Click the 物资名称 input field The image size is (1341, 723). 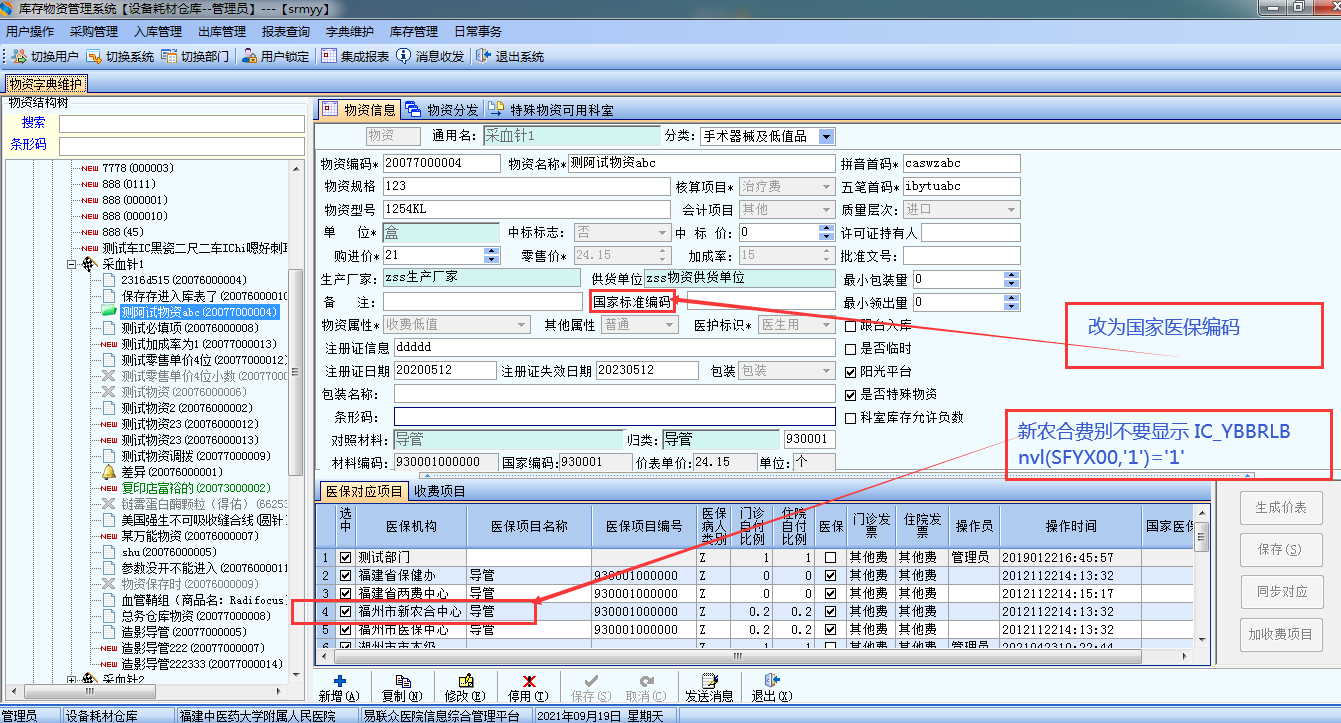pyautogui.click(x=701, y=163)
